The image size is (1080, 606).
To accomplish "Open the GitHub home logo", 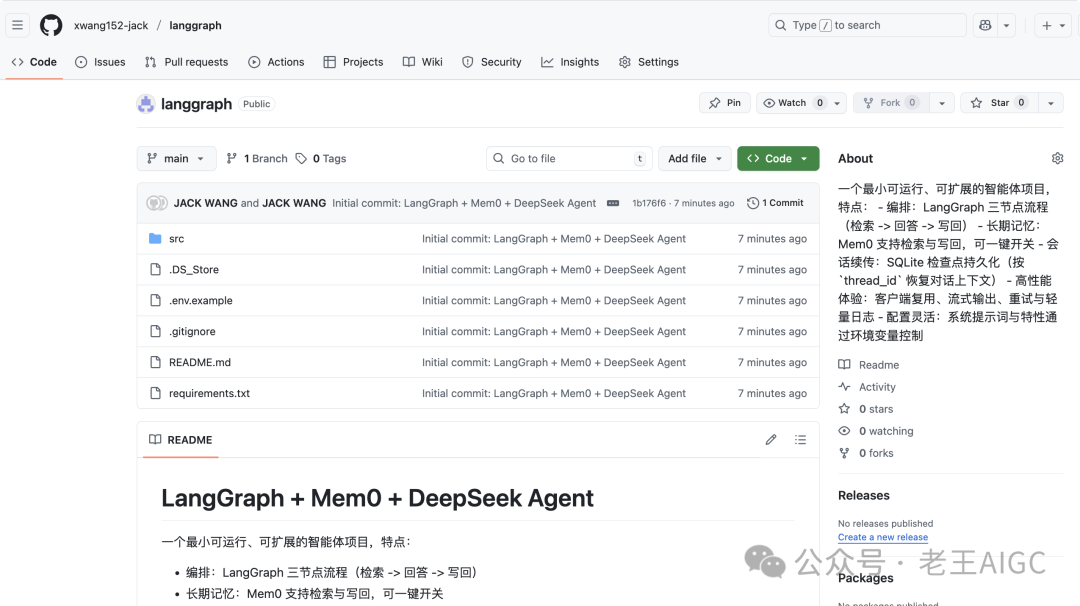I will tap(50, 25).
